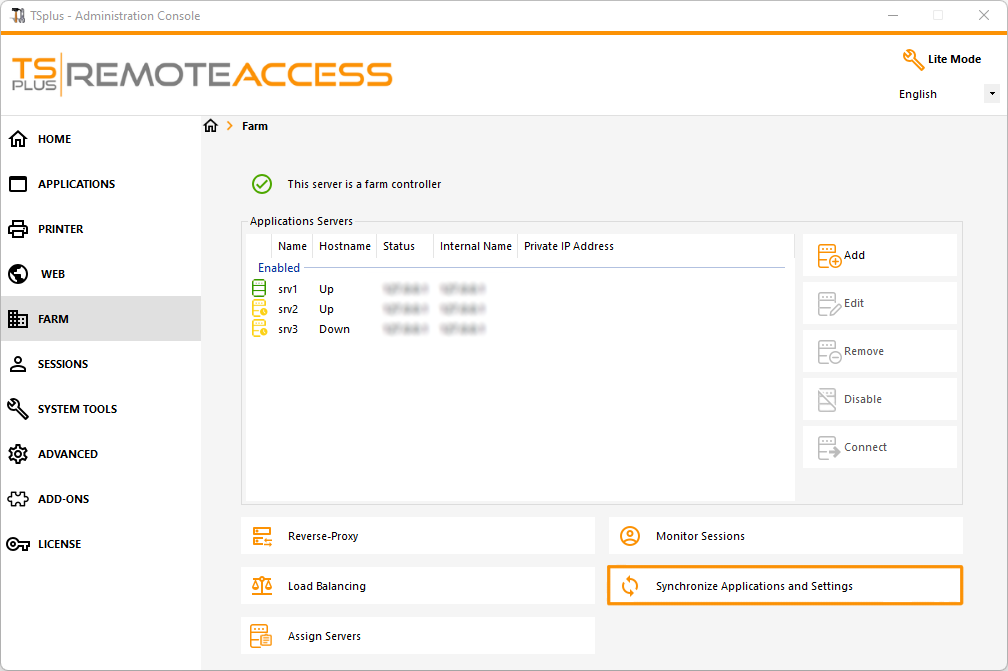Open the Web globe icon
The width and height of the screenshot is (1008, 671).
(18, 274)
